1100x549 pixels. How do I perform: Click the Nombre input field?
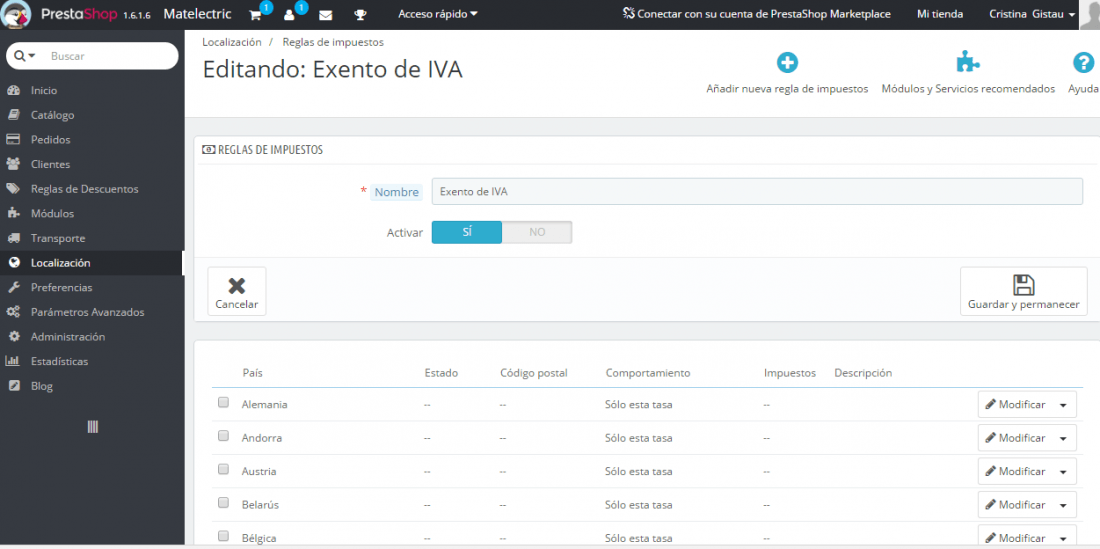[757, 191]
